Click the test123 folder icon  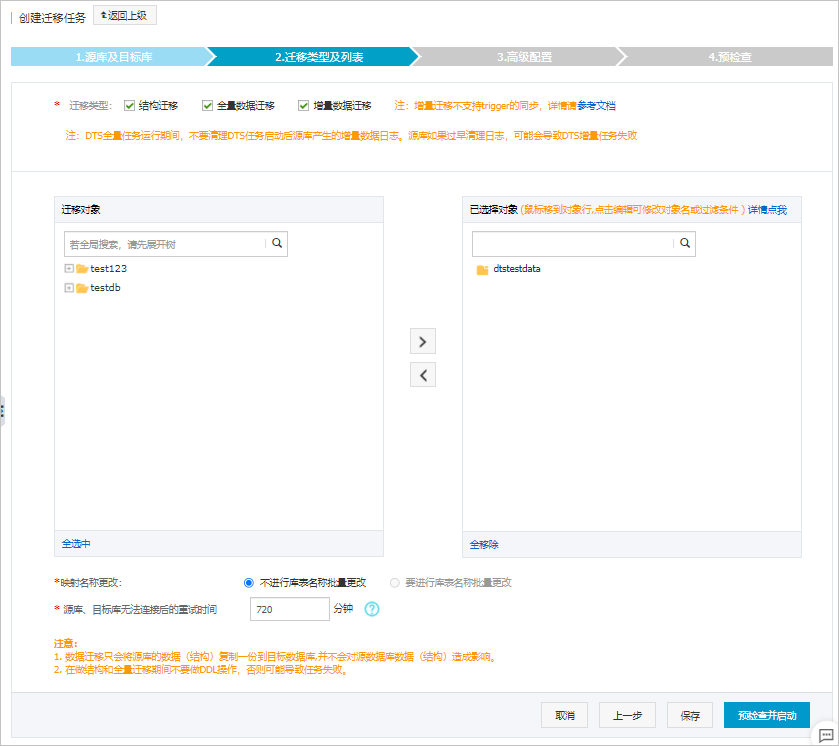80,268
